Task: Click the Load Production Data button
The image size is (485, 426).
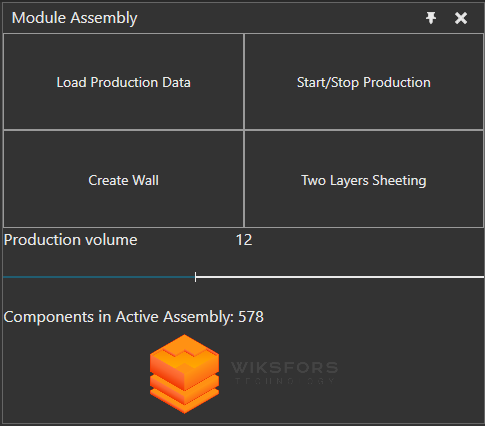Action: (x=123, y=82)
